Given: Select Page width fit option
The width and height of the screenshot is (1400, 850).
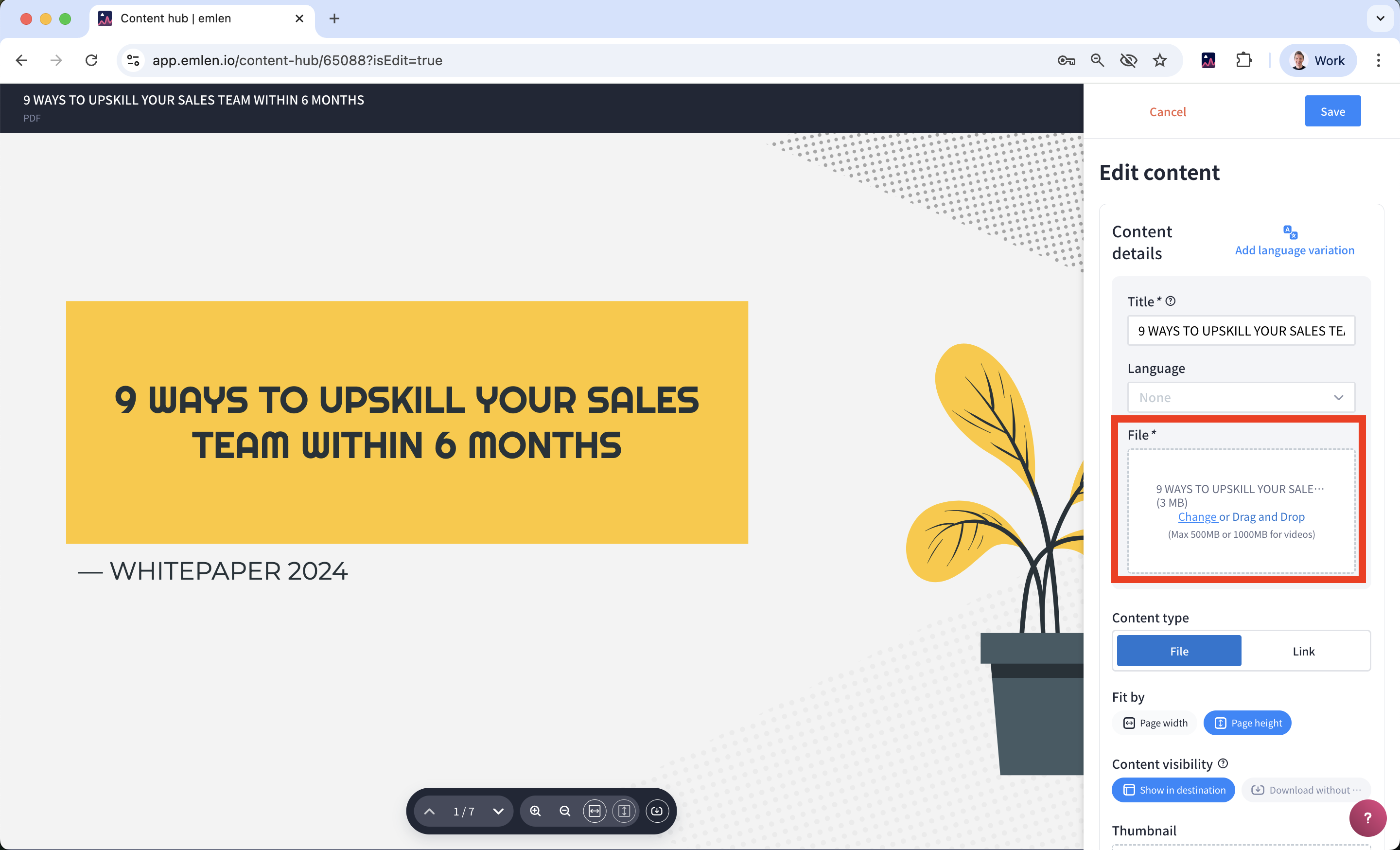Looking at the screenshot, I should (x=1155, y=723).
